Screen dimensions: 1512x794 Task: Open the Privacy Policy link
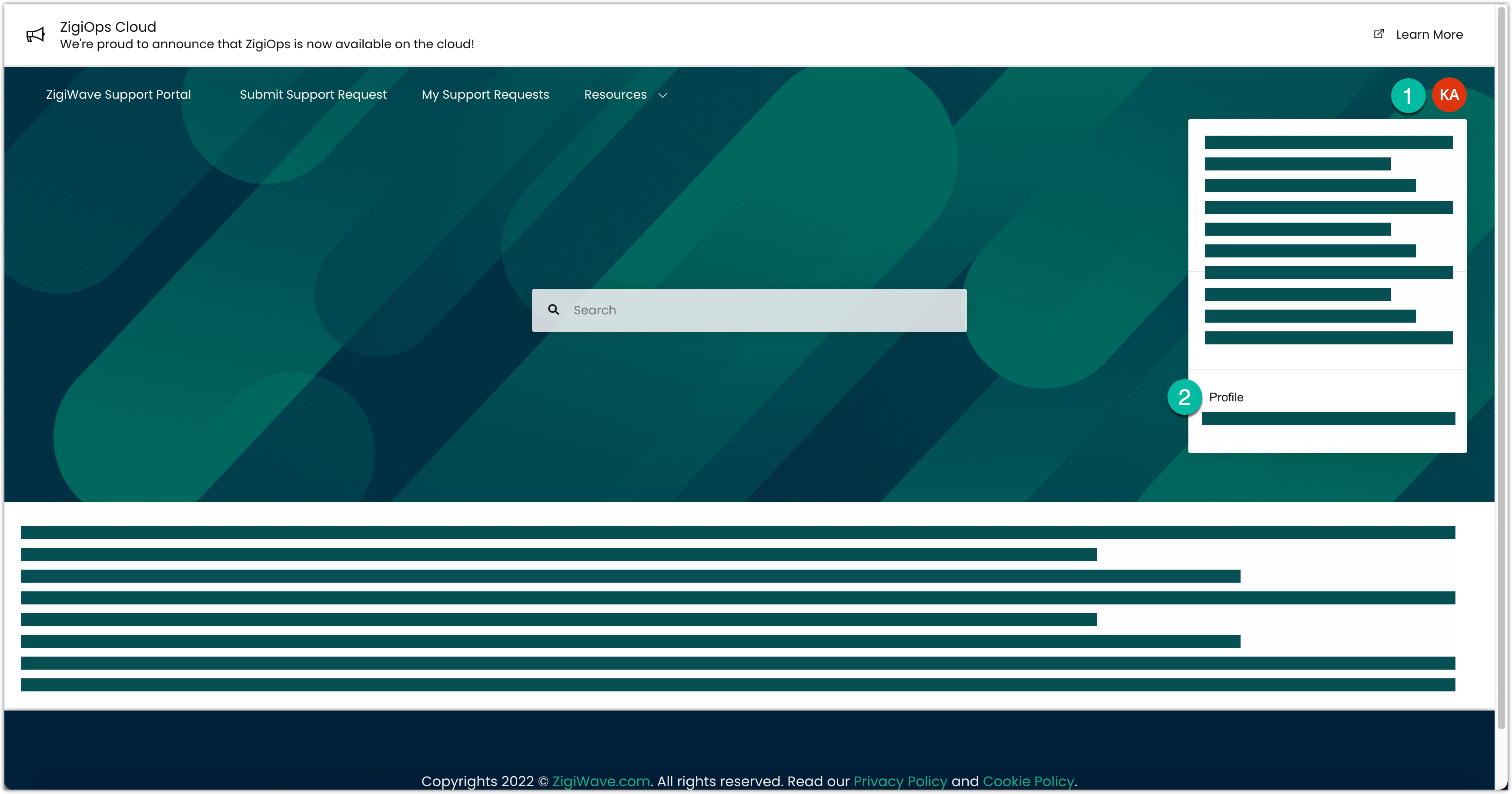900,781
